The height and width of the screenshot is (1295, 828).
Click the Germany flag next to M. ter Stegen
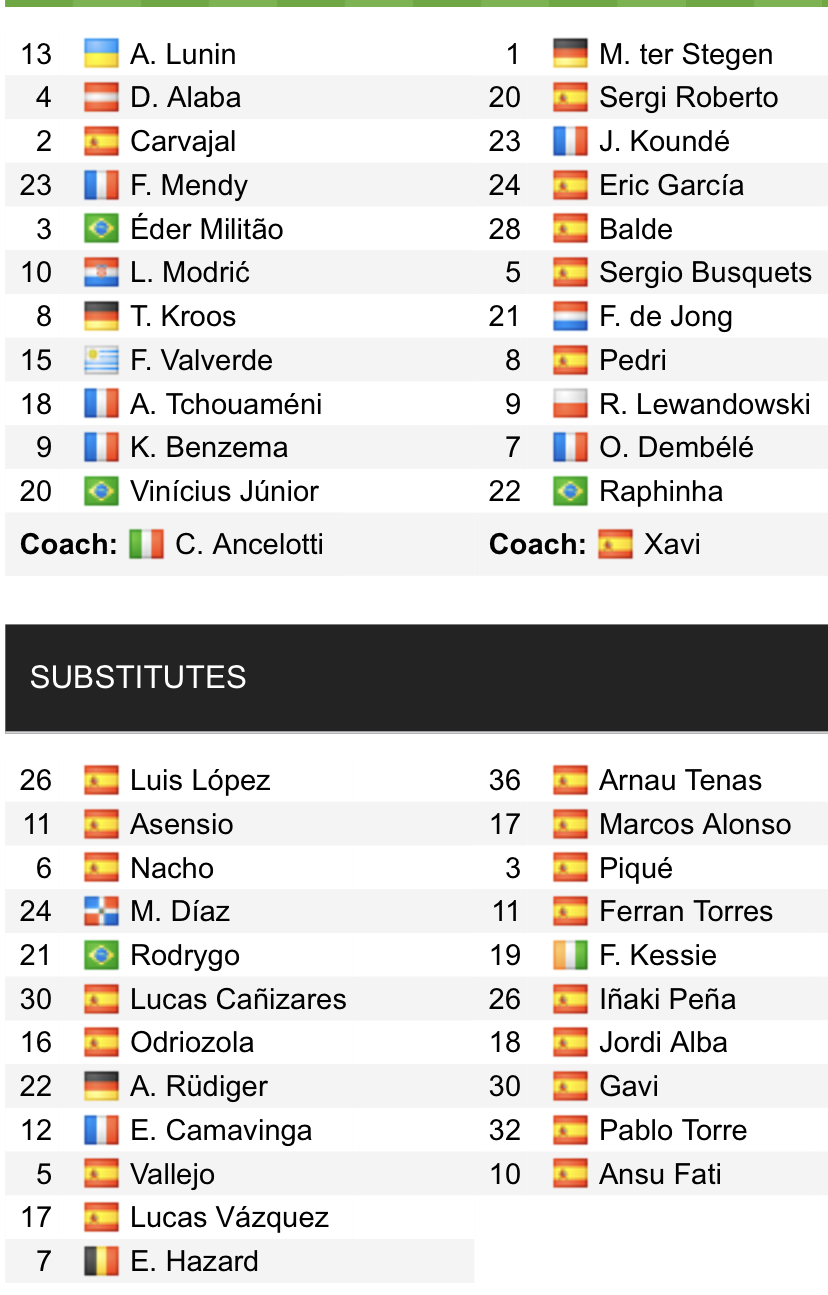570,54
